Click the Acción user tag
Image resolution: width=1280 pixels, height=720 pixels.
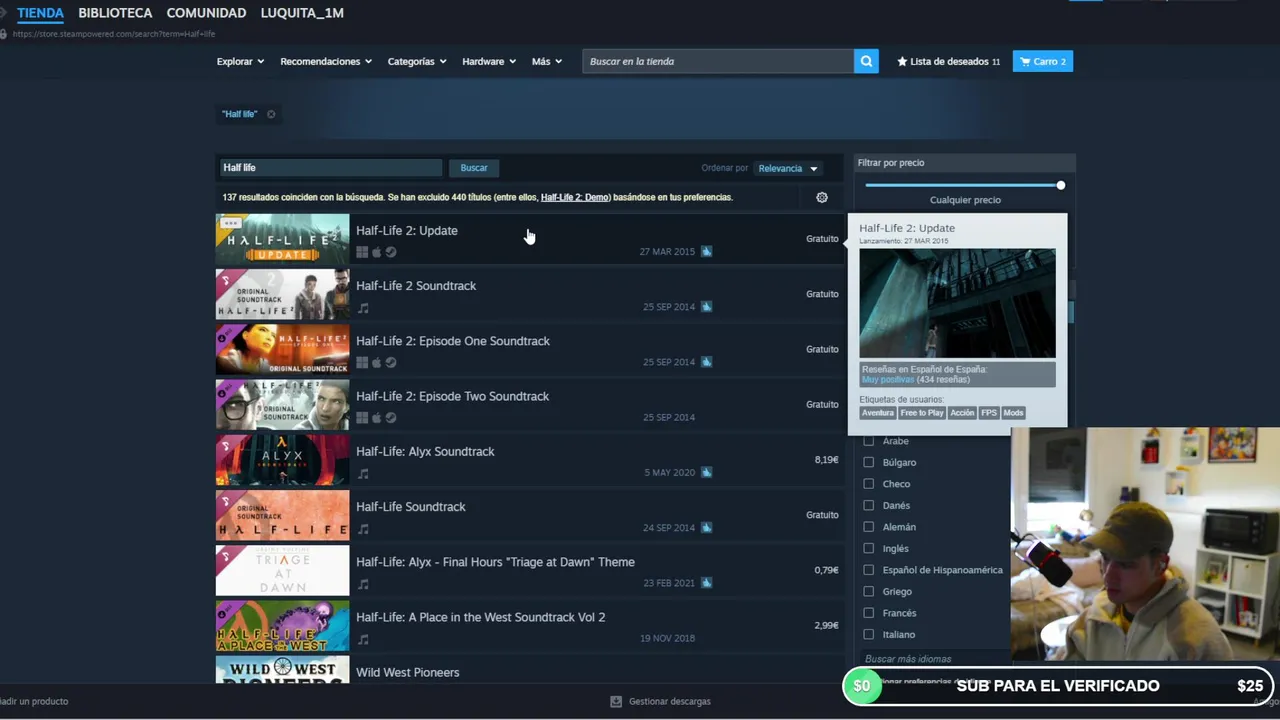click(962, 413)
